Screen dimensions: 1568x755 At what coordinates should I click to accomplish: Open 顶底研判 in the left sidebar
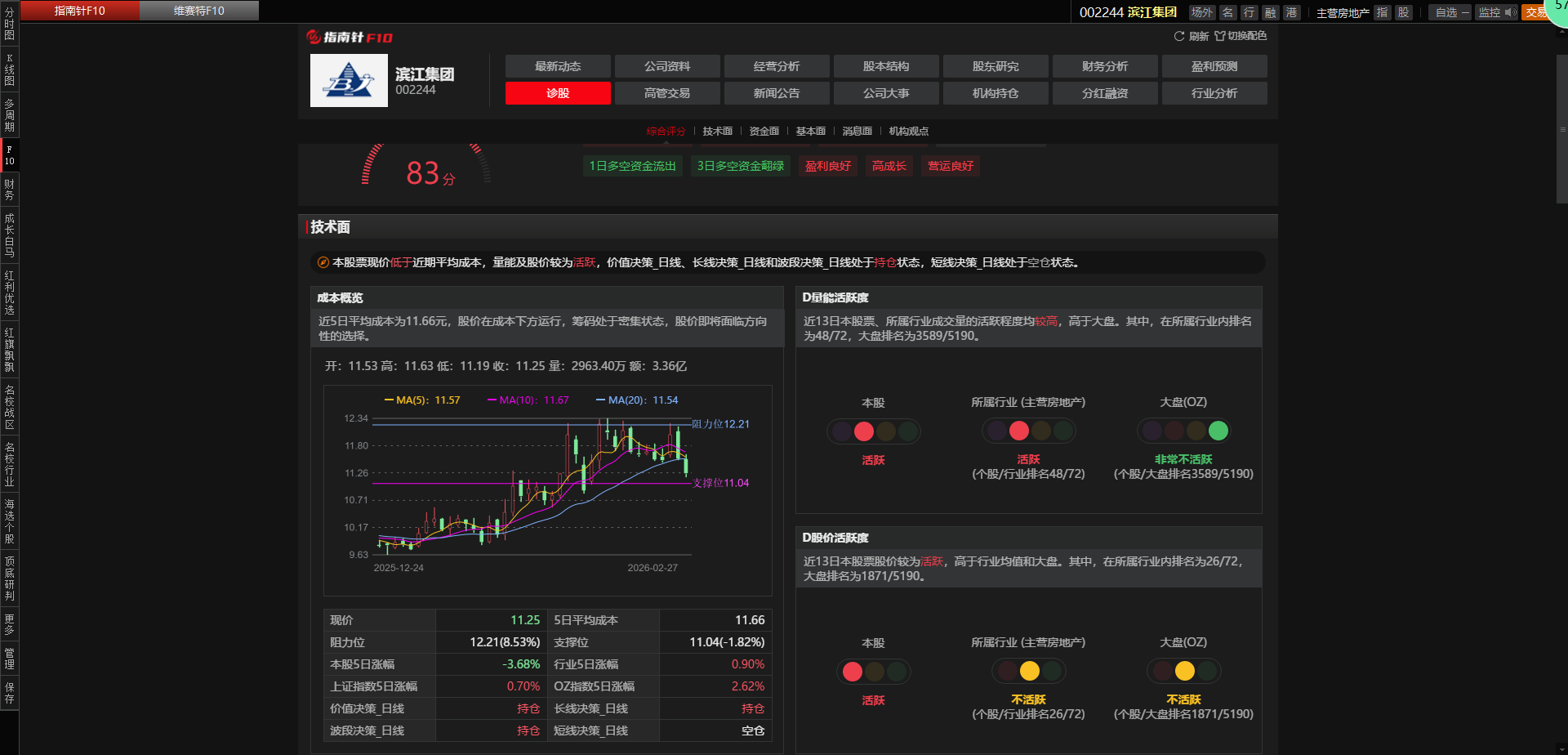(x=9, y=579)
